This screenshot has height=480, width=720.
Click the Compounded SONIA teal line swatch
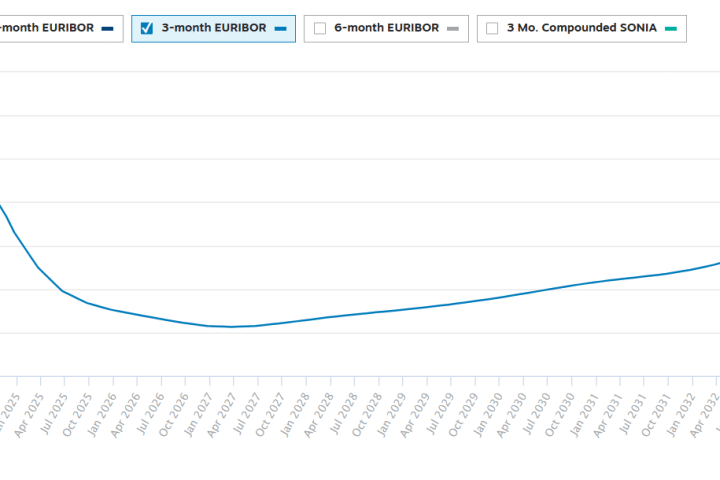pos(671,28)
